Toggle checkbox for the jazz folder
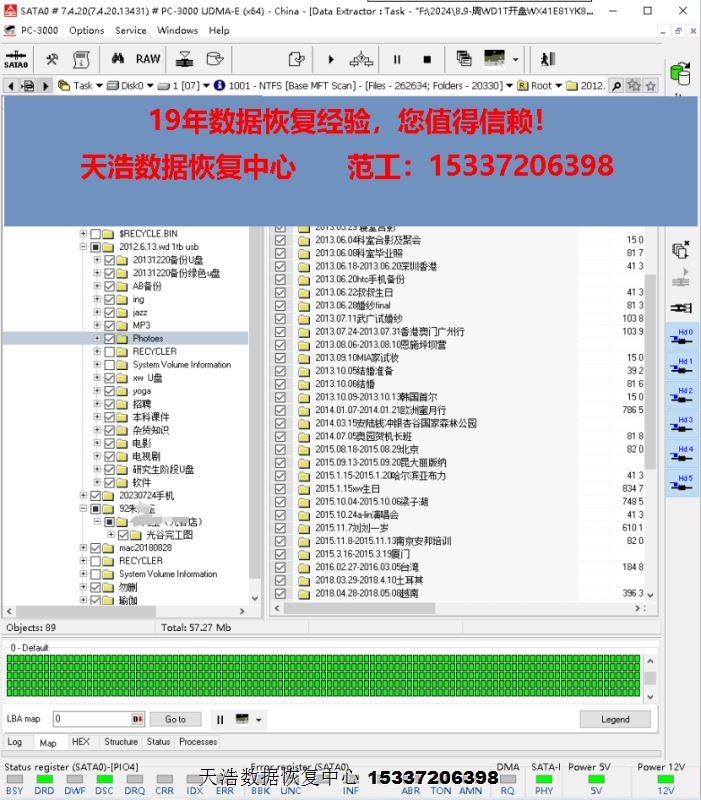Image resolution: width=701 pixels, height=800 pixels. pyautogui.click(x=109, y=312)
